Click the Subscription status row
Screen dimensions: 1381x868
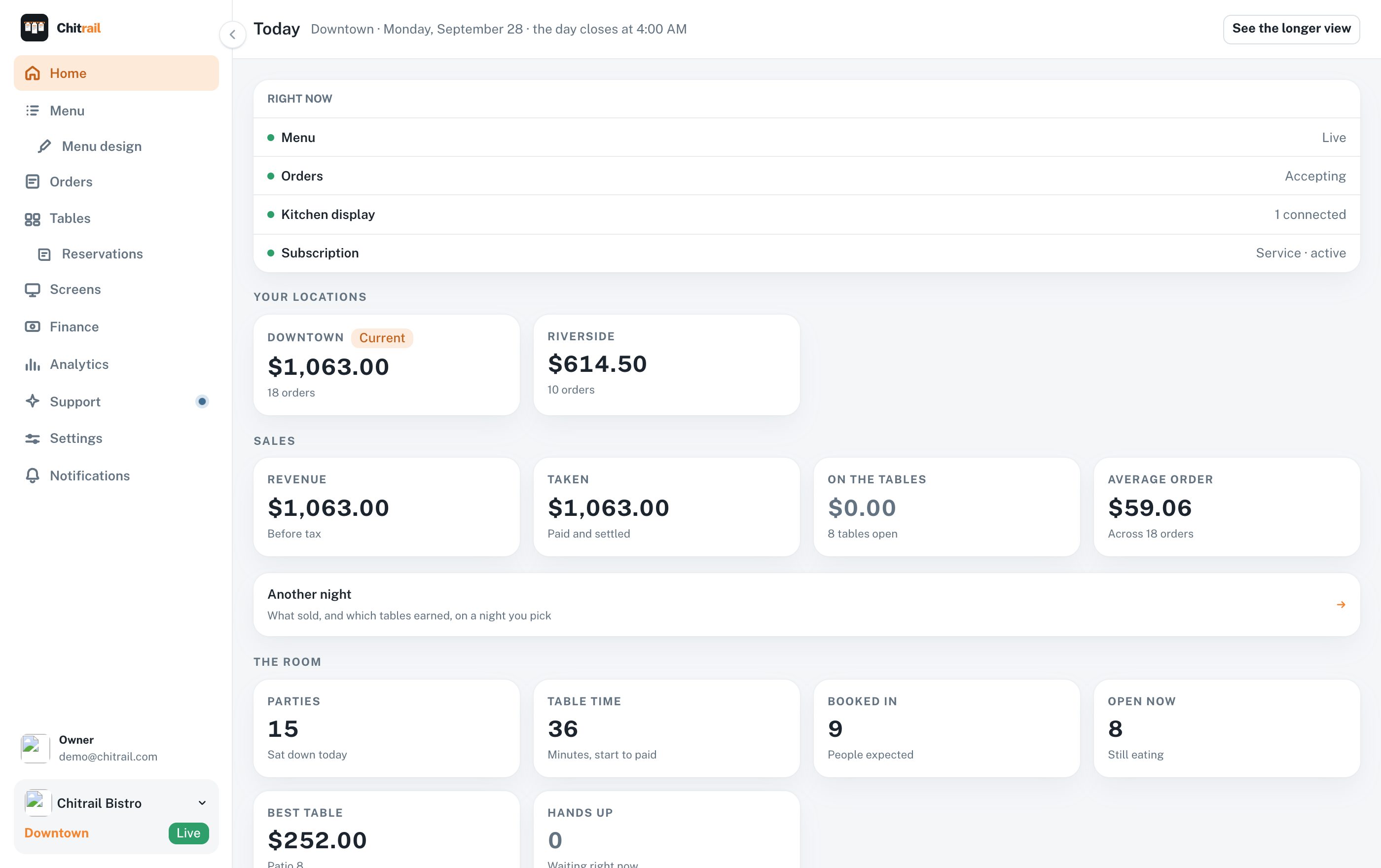[x=806, y=253]
